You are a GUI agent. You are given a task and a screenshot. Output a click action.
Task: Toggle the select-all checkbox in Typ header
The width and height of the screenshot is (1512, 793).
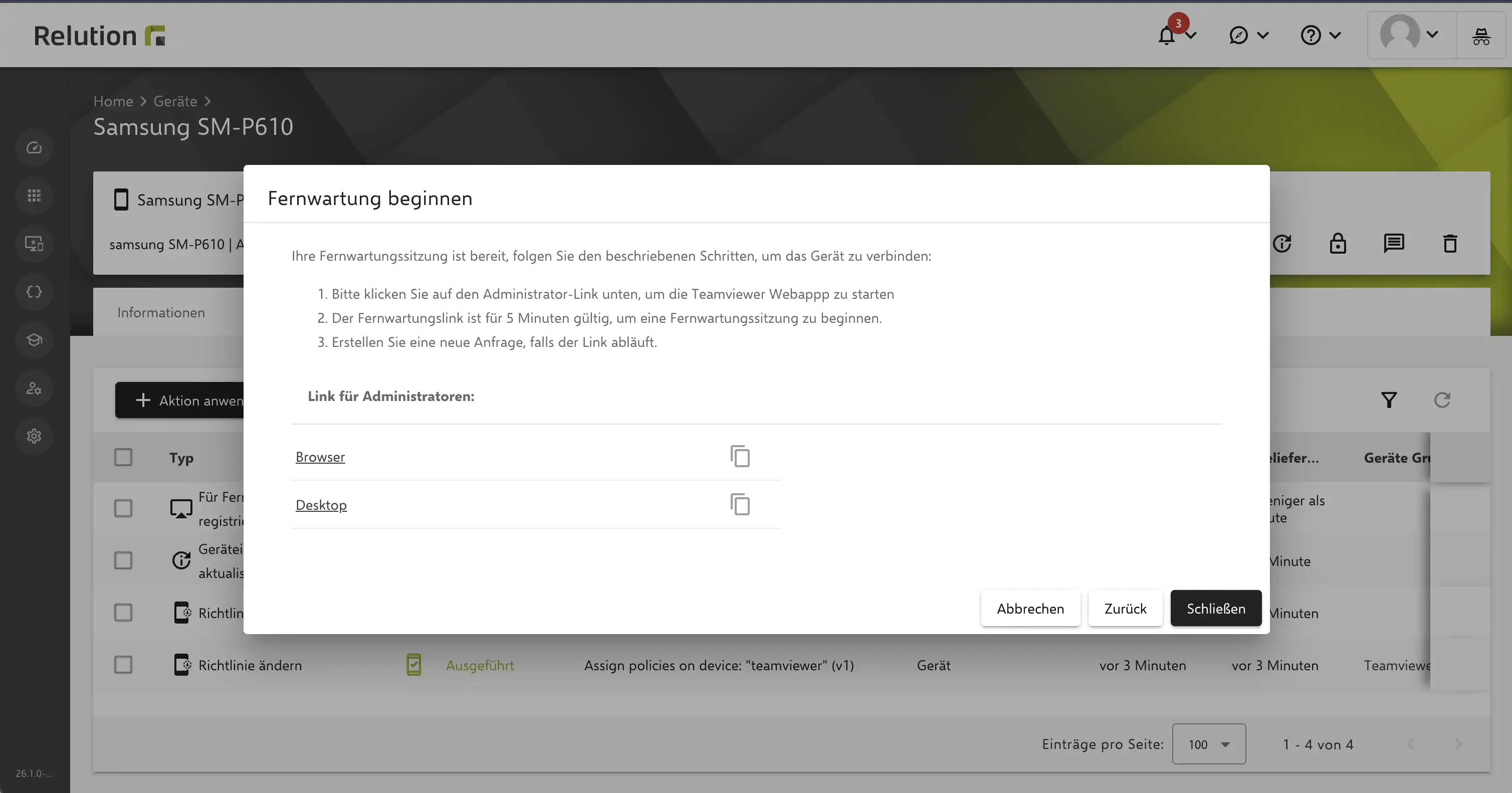123,457
